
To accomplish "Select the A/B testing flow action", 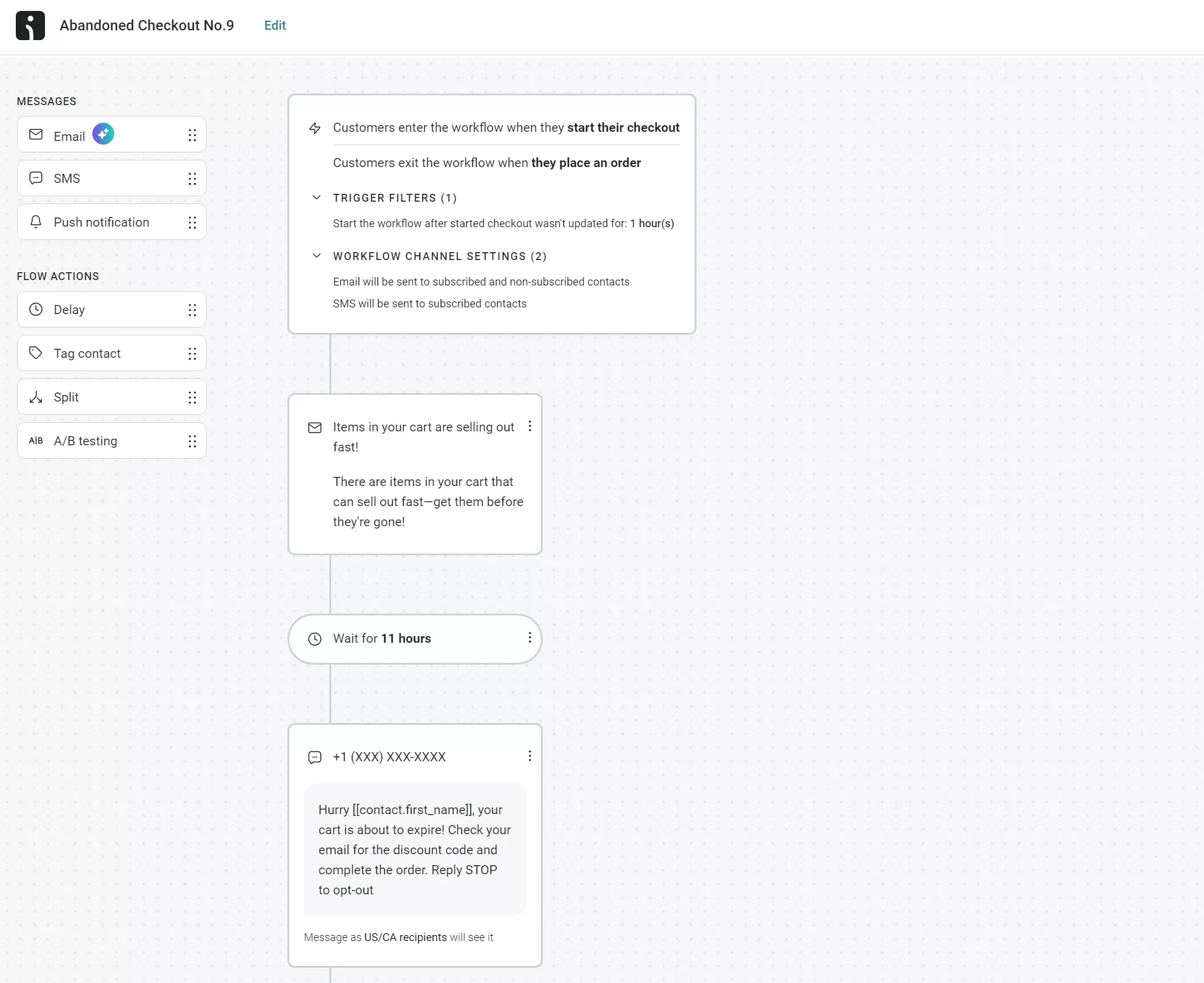I will click(x=112, y=441).
